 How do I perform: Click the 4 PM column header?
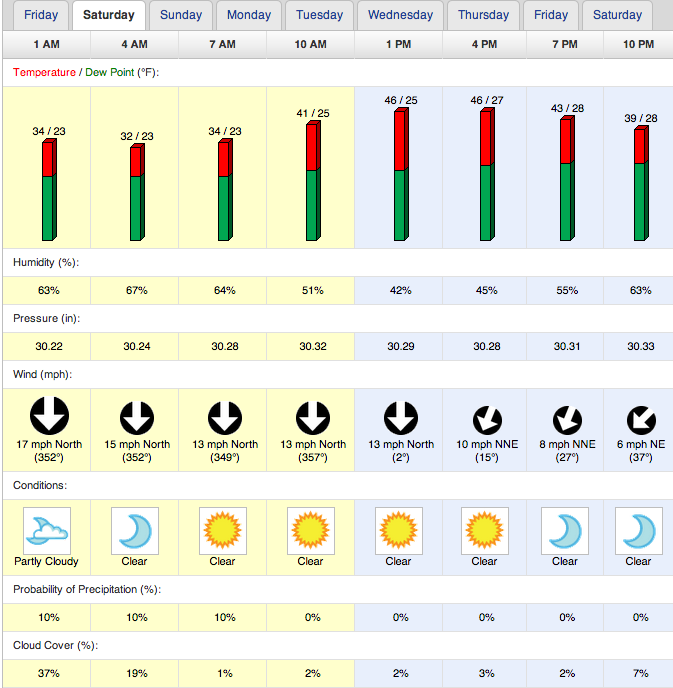point(484,44)
